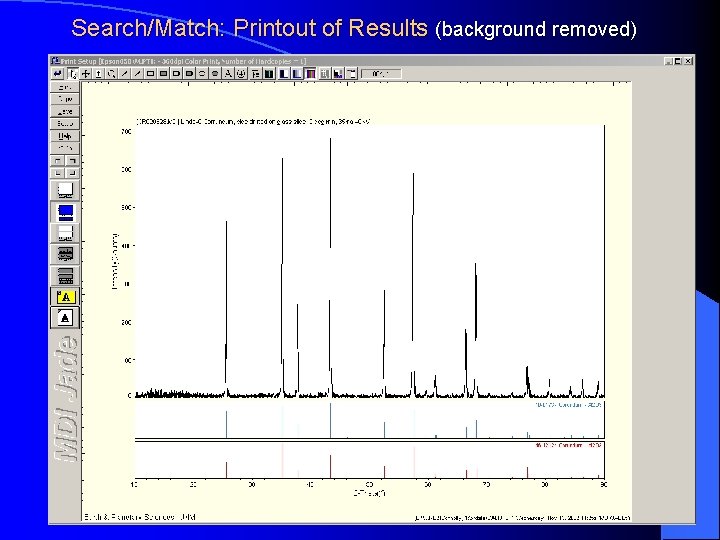
Task: Select the white L-shaped axis style icon
Action: pos(284,73)
